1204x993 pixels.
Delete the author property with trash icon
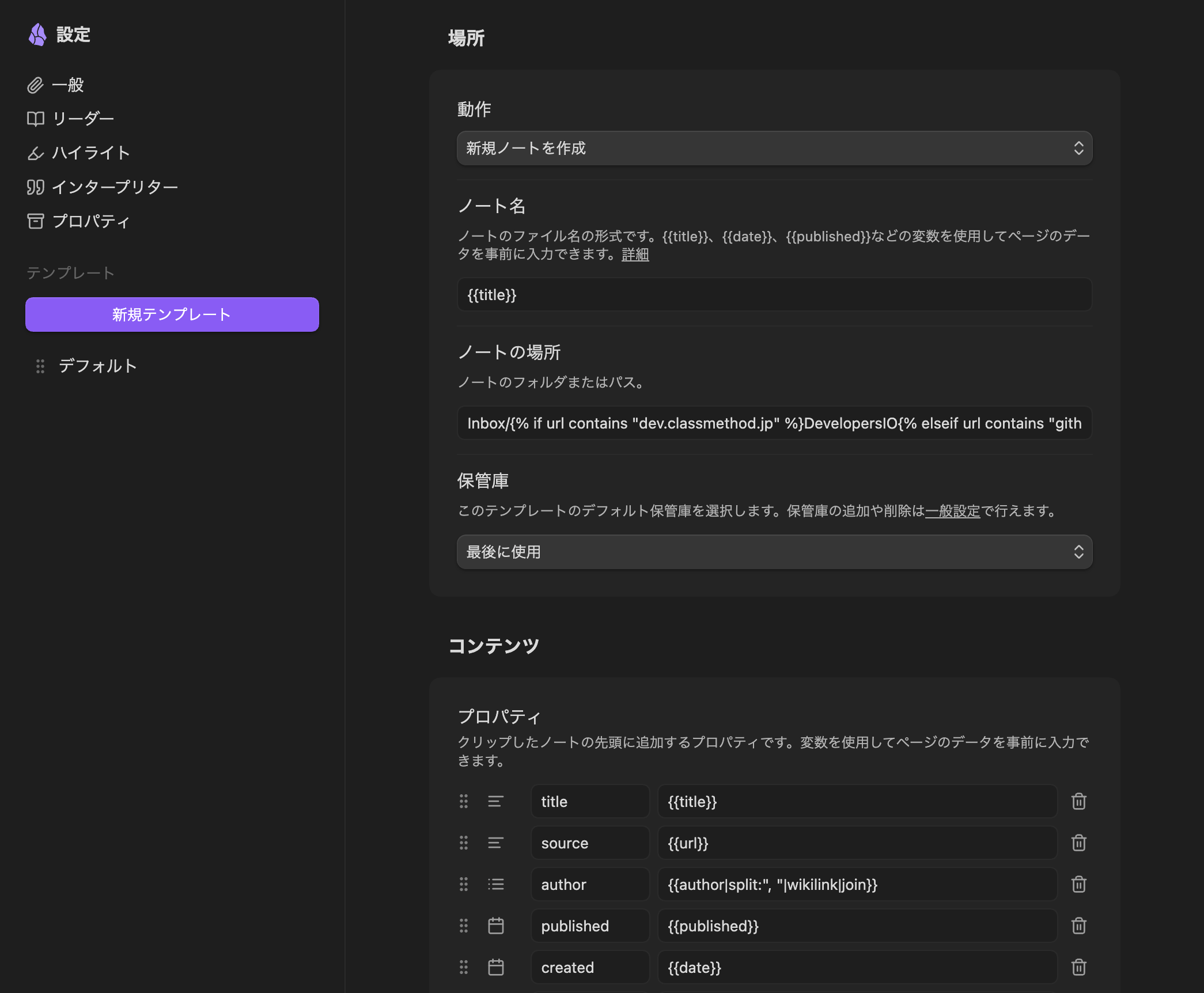(1078, 884)
